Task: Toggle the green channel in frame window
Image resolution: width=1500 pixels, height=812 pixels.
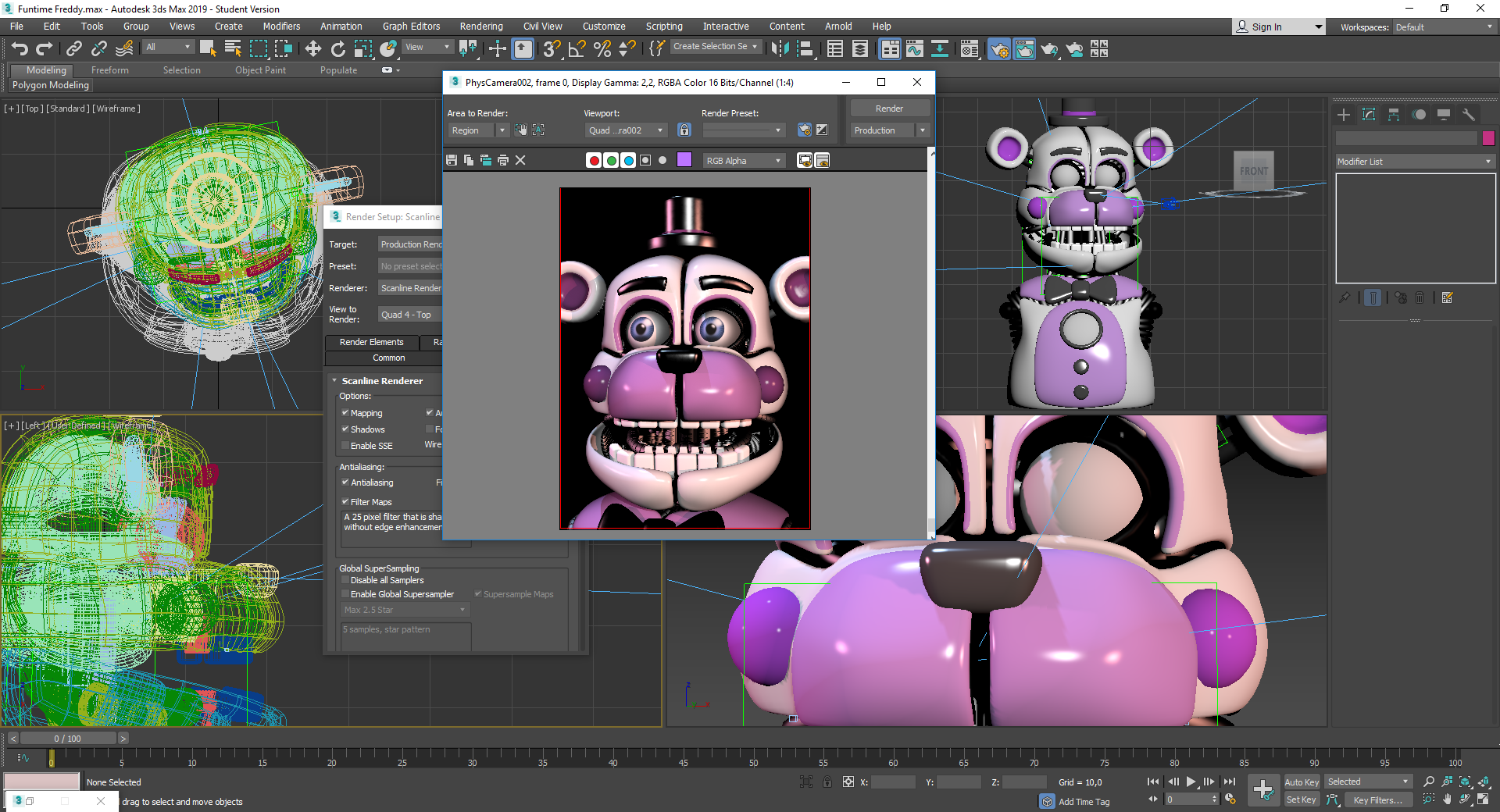Action: click(x=611, y=160)
